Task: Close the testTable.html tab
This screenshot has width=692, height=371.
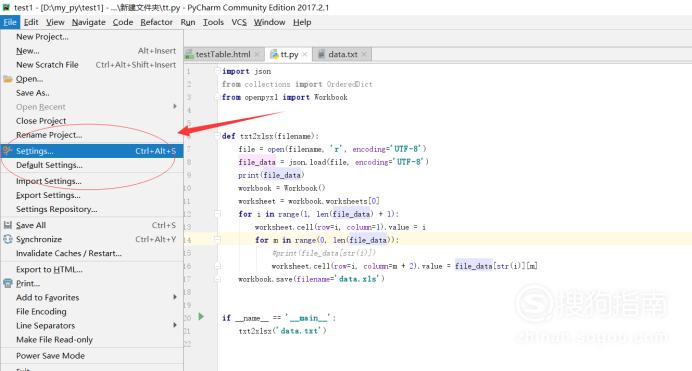Action: tap(257, 54)
